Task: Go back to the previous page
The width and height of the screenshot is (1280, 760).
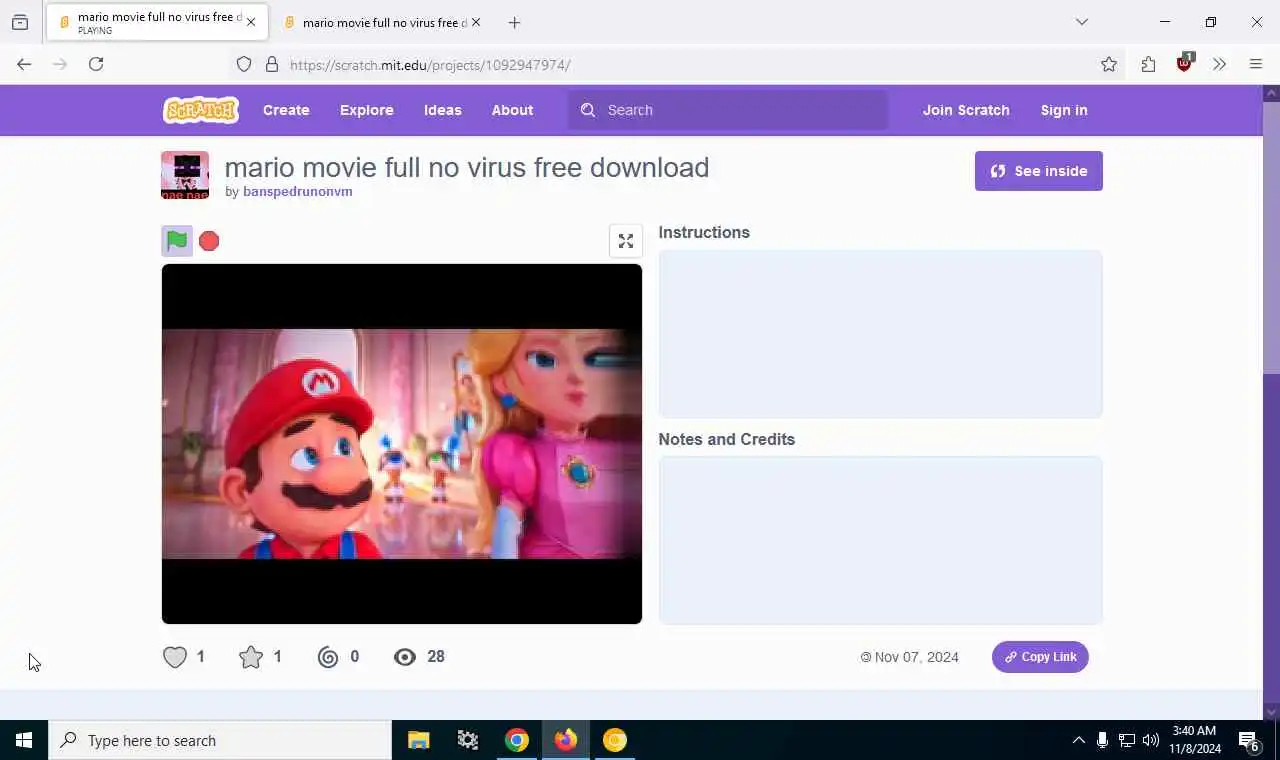Action: coord(24,64)
